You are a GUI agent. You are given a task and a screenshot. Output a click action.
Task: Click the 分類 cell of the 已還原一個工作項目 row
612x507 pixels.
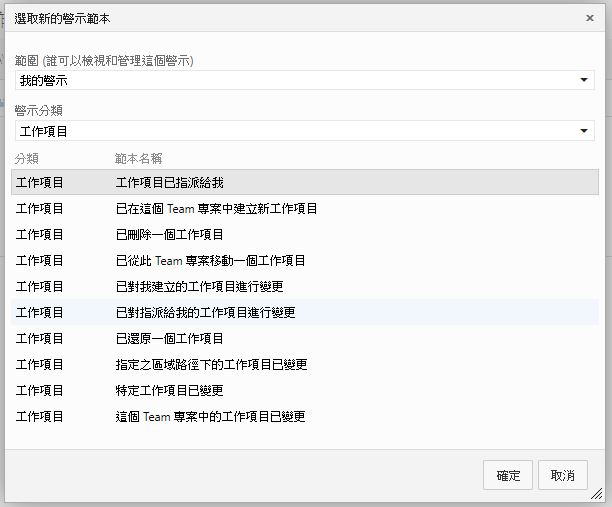pyautogui.click(x=40, y=339)
